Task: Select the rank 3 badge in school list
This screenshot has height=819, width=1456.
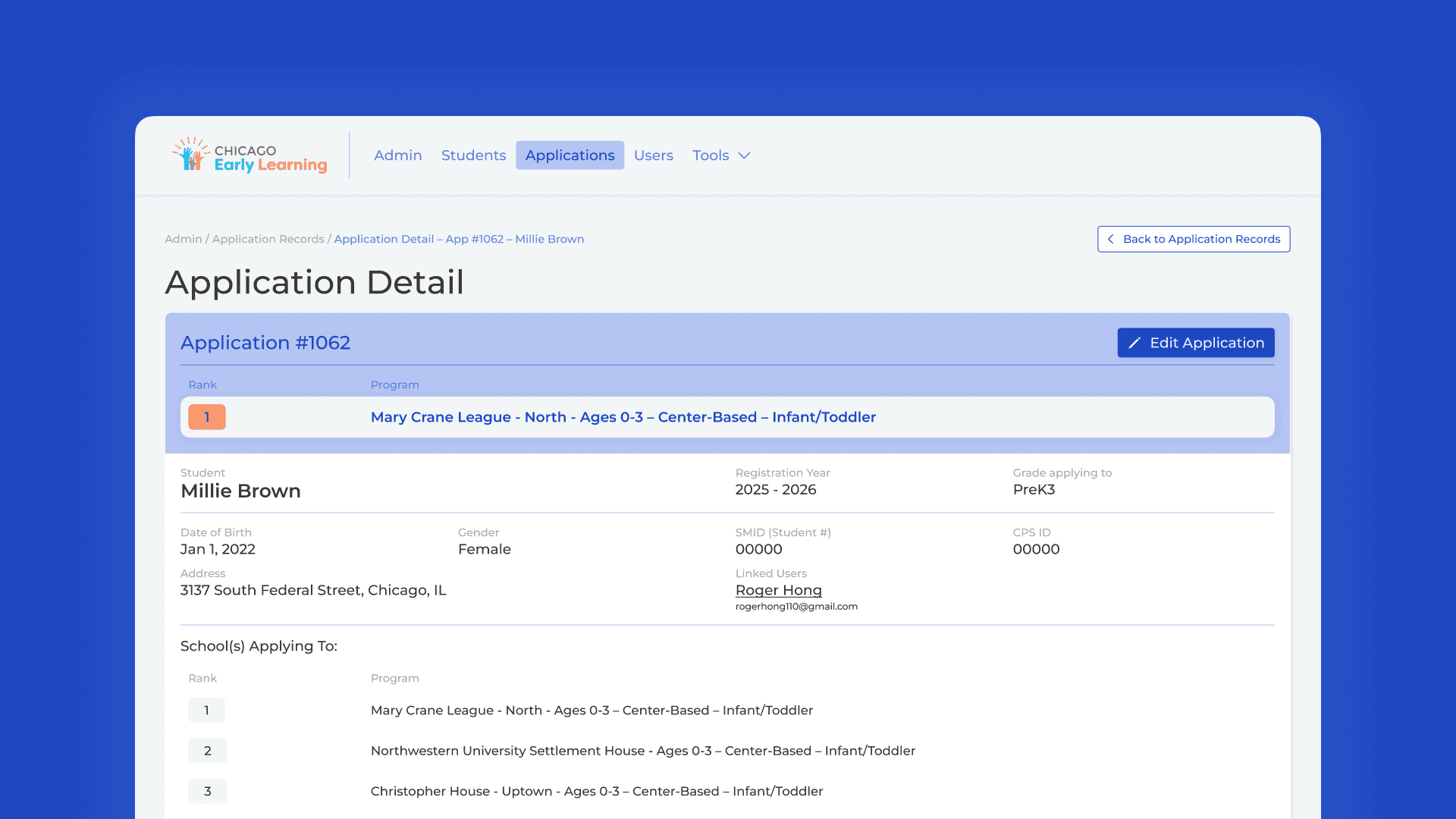Action: coord(207,791)
